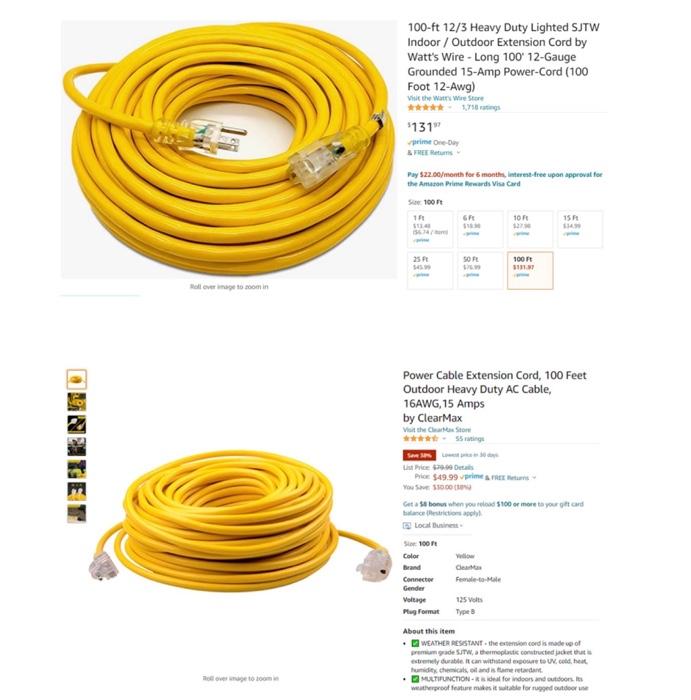Open the 1,718 ratings link
Viewport: 691px width, 700px height.
(x=481, y=108)
